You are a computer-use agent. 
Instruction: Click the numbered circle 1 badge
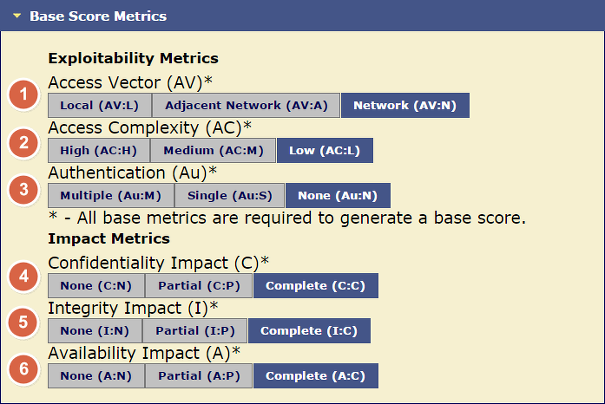tap(24, 95)
